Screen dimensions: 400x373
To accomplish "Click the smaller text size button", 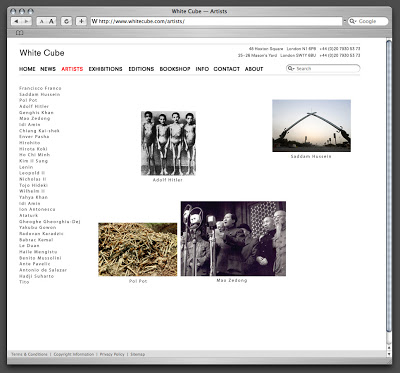I will 41,21.
